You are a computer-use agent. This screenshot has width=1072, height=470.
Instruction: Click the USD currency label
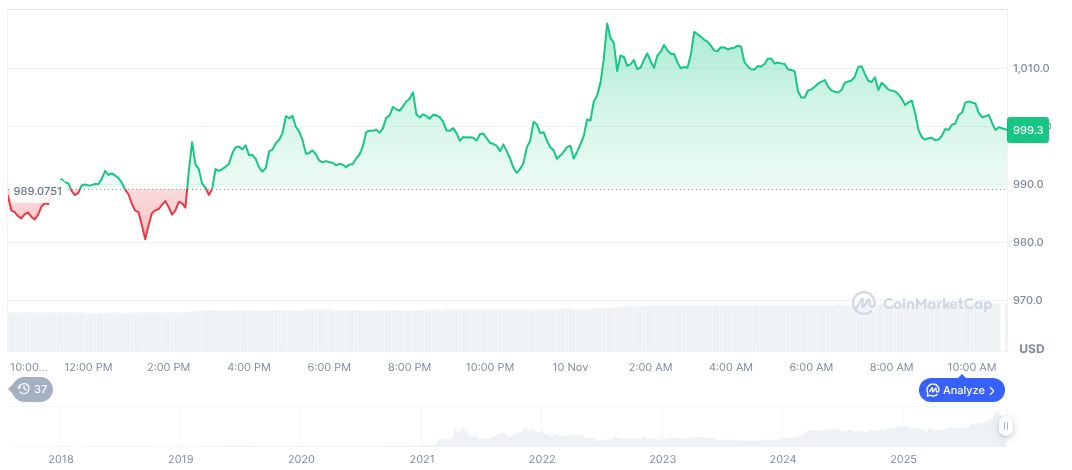coord(1031,349)
